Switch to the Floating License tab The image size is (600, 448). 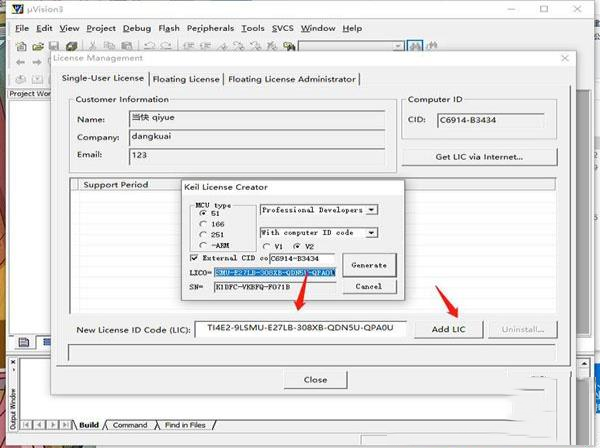click(187, 79)
